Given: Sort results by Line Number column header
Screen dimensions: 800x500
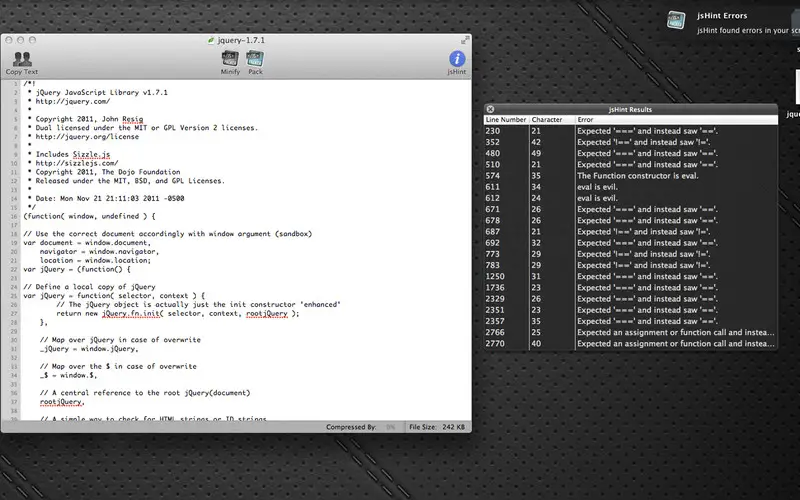Looking at the screenshot, I should click(x=506, y=119).
